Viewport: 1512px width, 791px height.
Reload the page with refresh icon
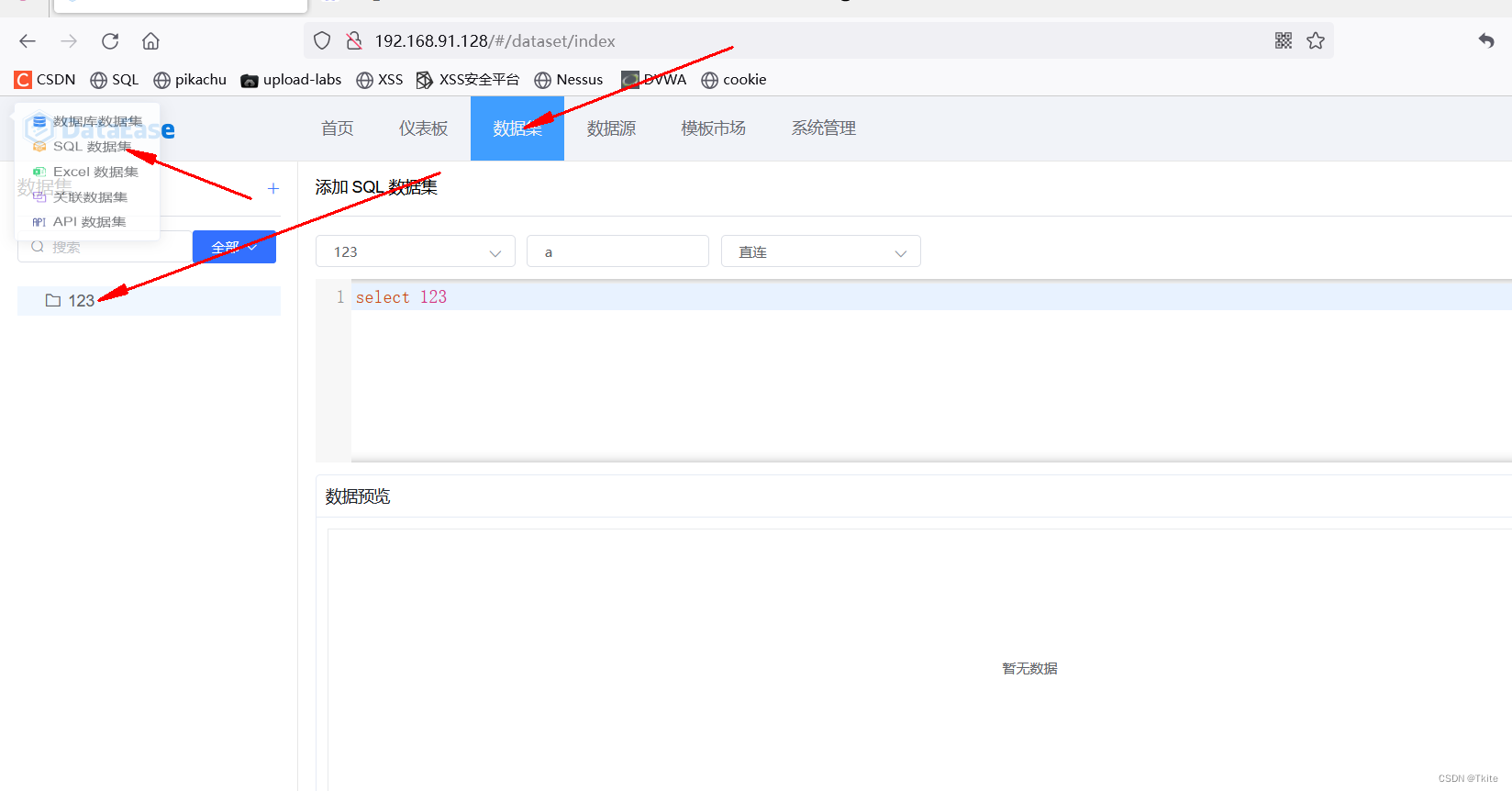[x=110, y=41]
